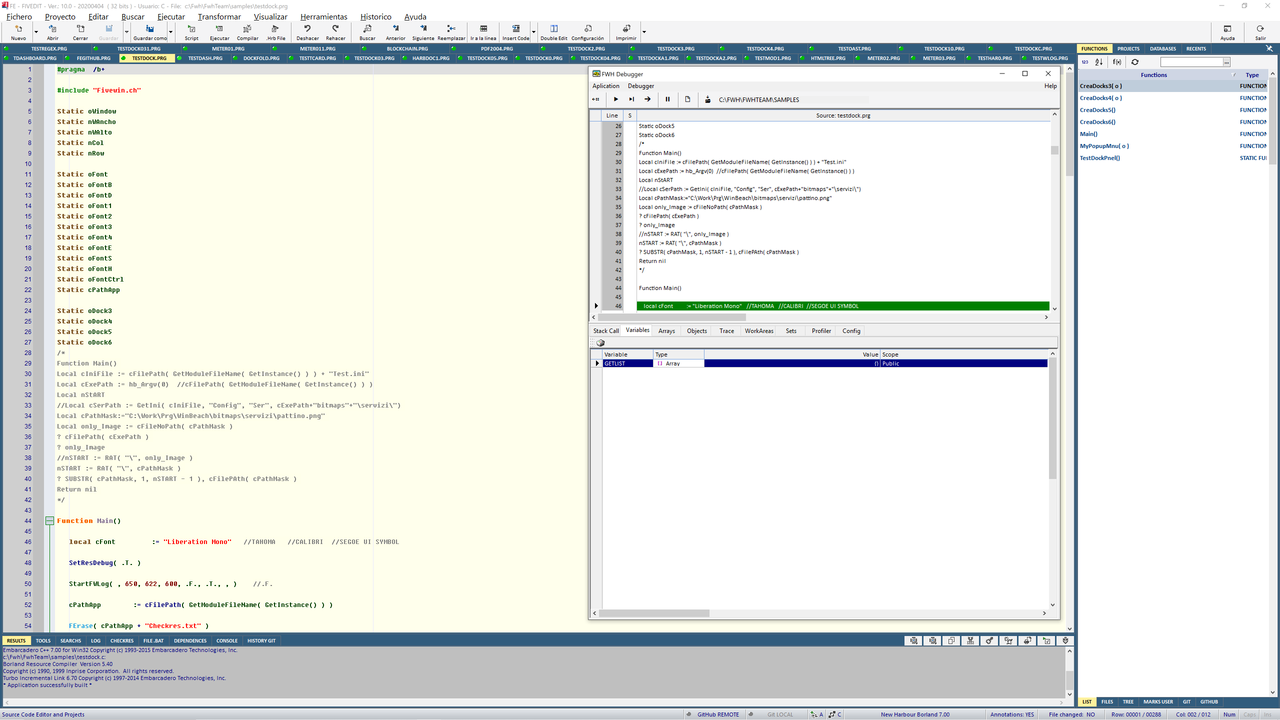Switch to the Stack Call debugger tab
The width and height of the screenshot is (1280, 720).
click(x=606, y=330)
